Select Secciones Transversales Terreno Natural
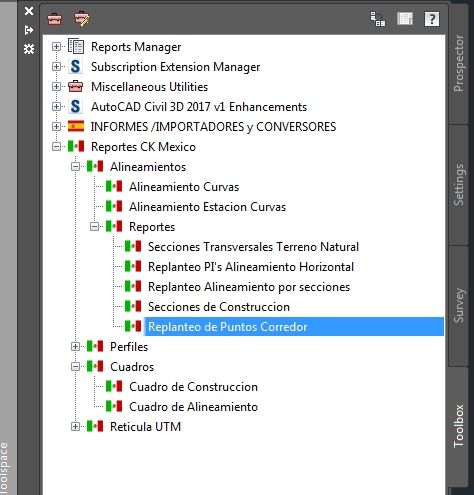The width and height of the screenshot is (474, 495). tap(253, 247)
